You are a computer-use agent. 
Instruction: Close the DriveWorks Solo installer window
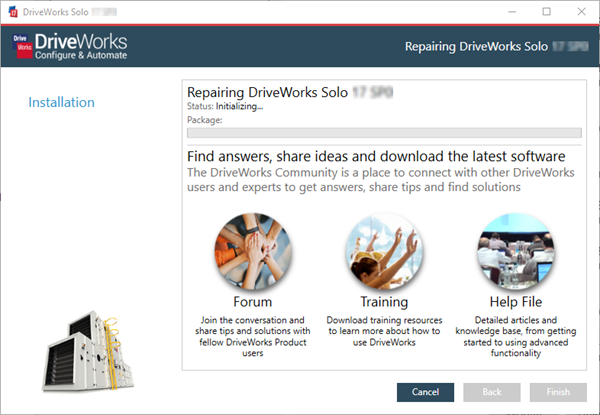click(x=582, y=12)
